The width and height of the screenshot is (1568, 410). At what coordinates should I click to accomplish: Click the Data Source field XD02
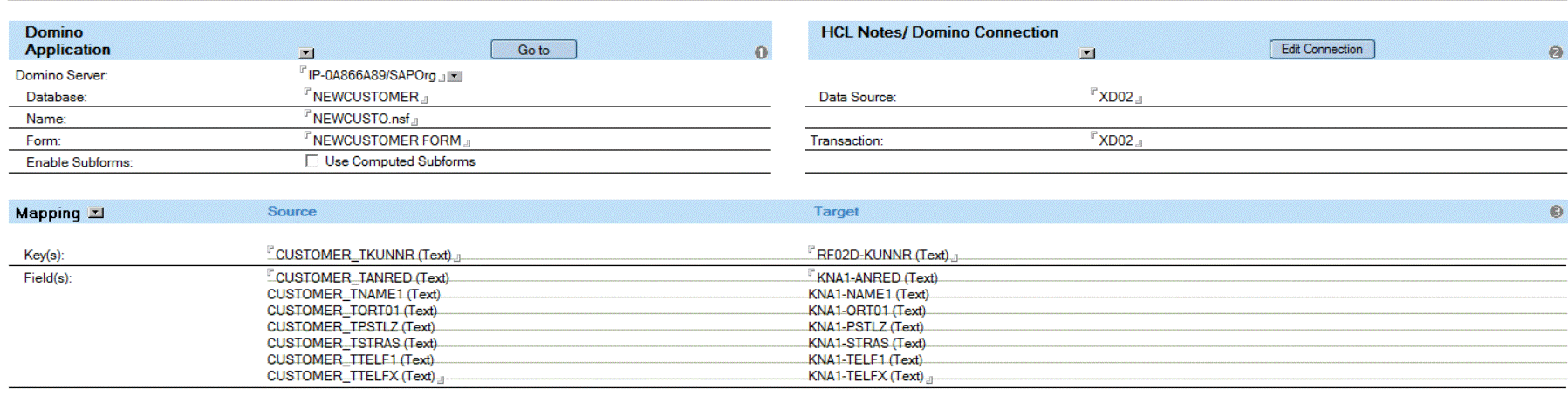[1115, 97]
